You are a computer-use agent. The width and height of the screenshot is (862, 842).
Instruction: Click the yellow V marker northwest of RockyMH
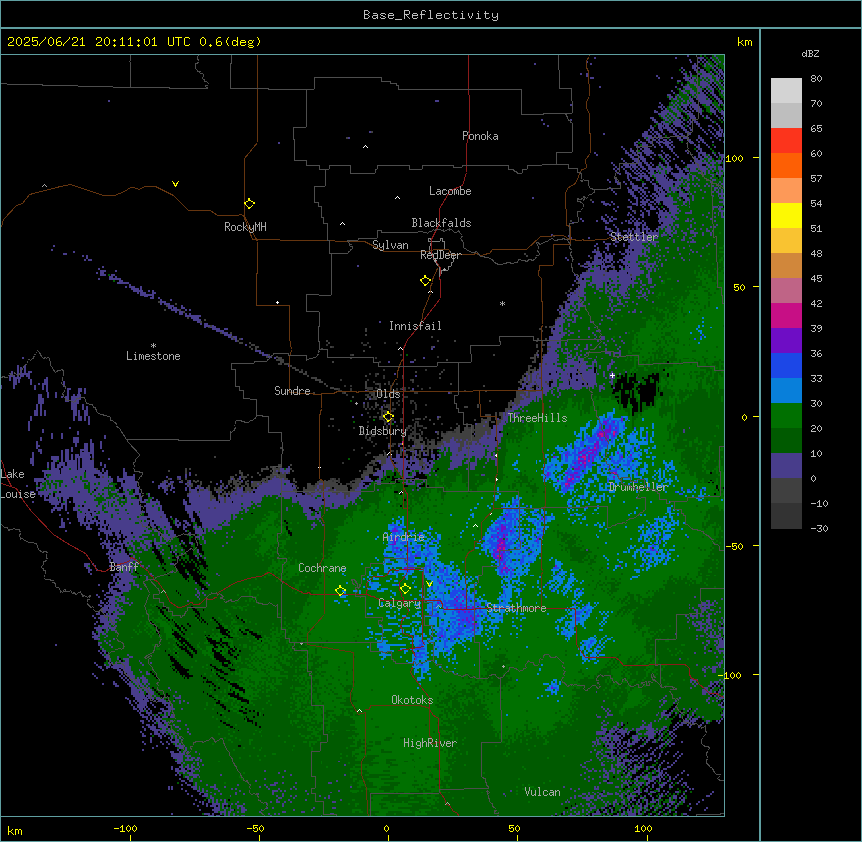(175, 184)
